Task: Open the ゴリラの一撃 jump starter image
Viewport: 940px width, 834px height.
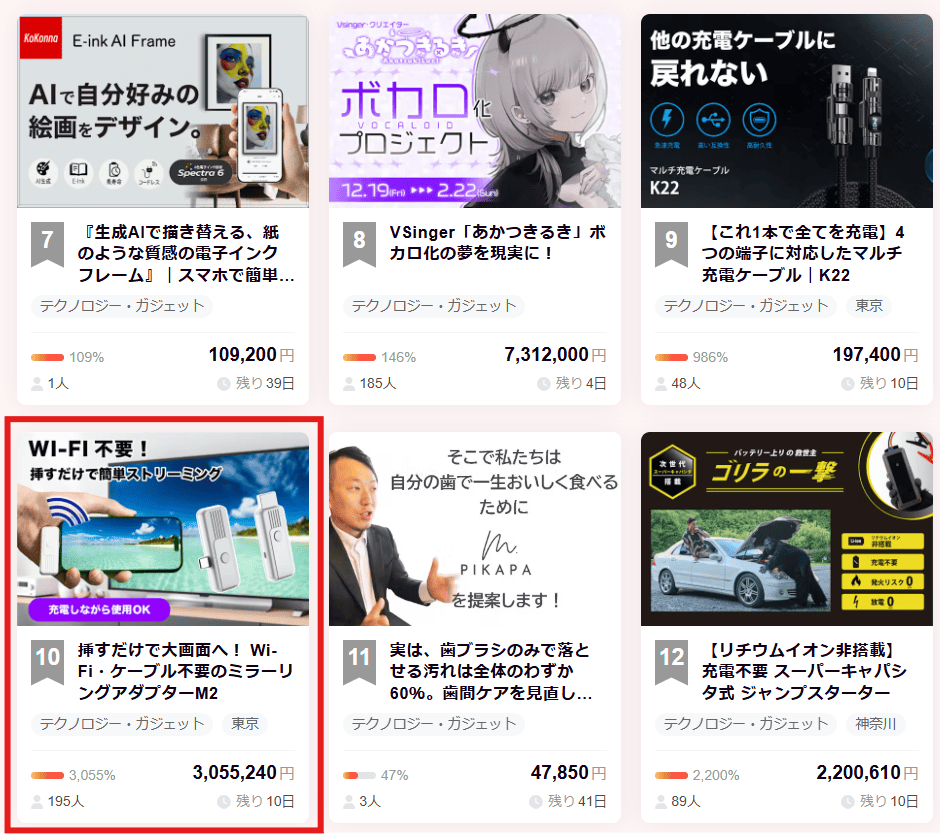Action: 787,529
